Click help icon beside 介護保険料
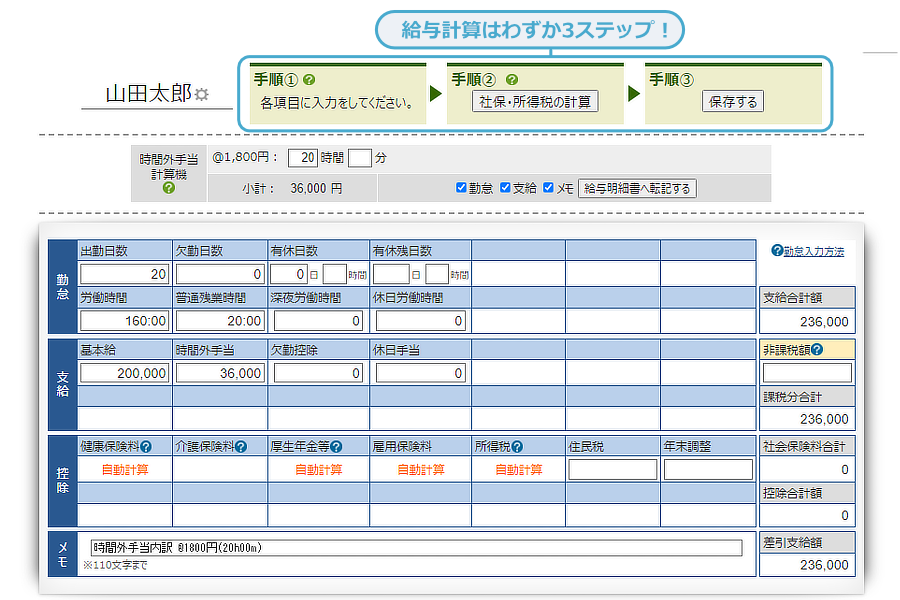This screenshot has width=900, height=600. click(241, 447)
